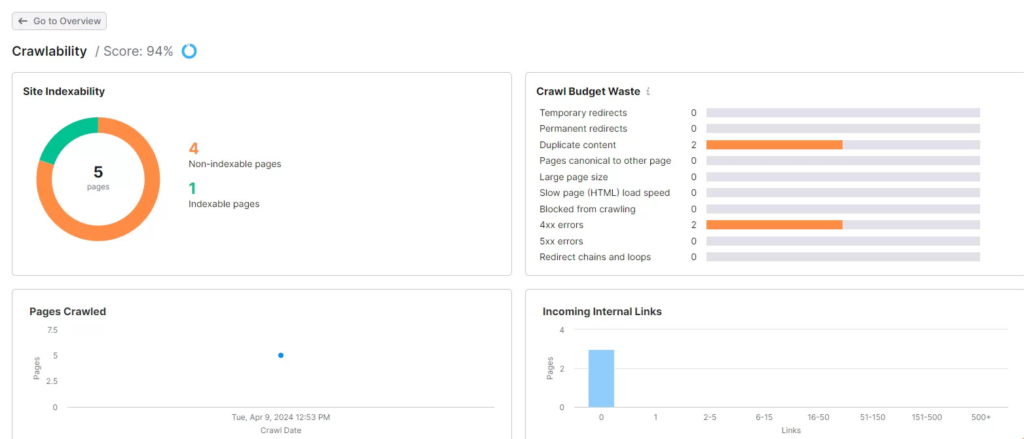This screenshot has width=1024, height=439.
Task: Click the Go to Overview button
Action: pyautogui.click(x=59, y=21)
